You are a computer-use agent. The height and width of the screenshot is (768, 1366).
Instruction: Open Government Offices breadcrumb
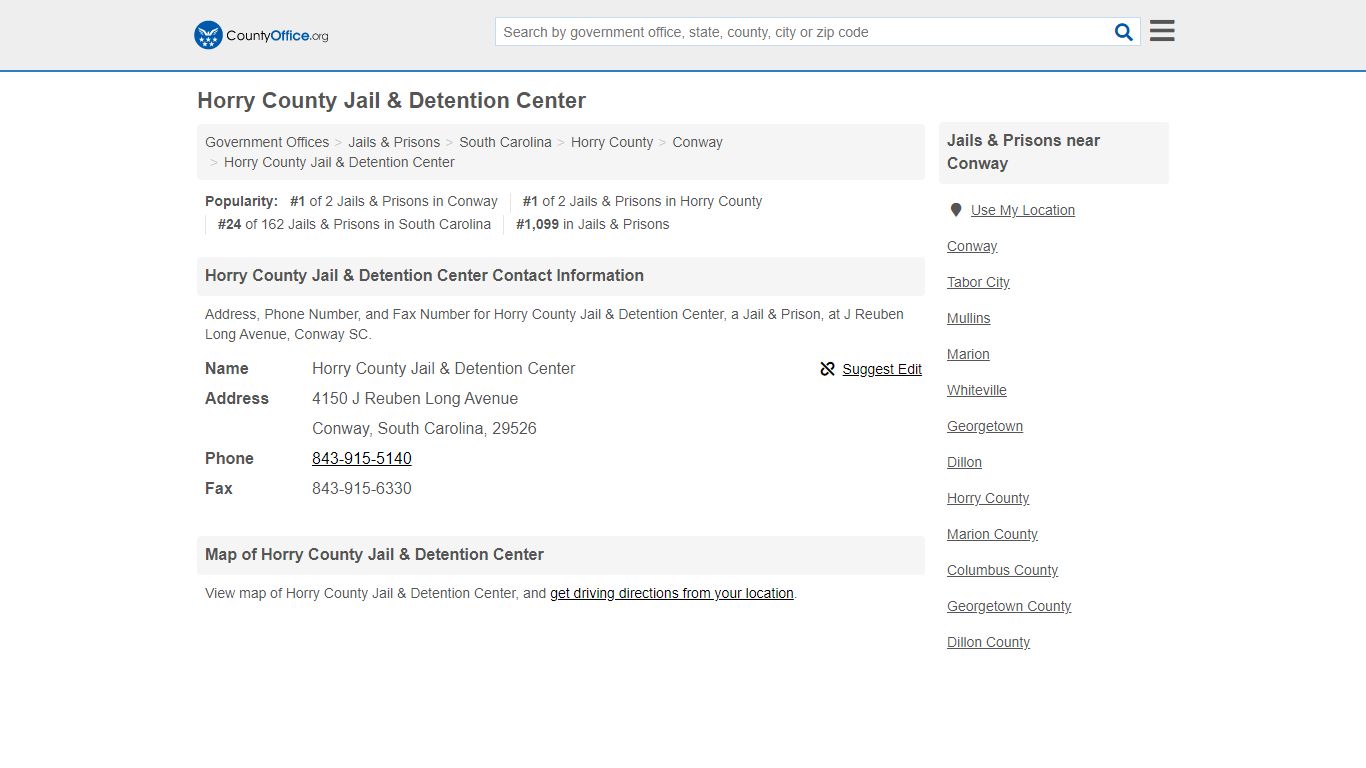point(267,142)
